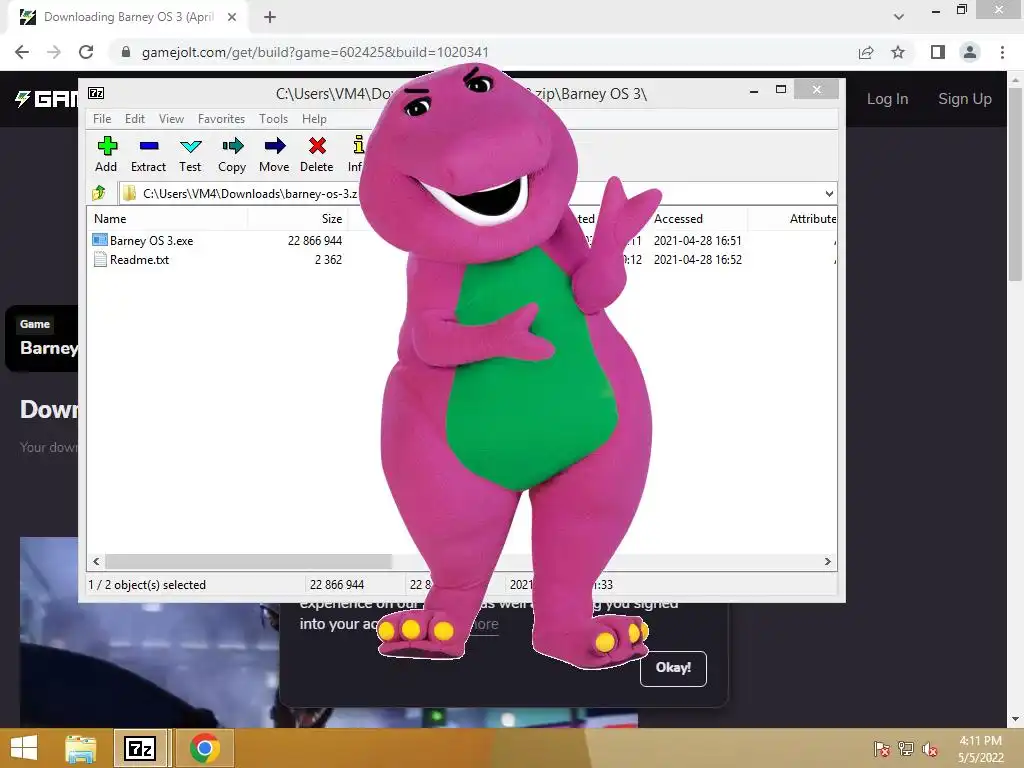1024x768 pixels.
Task: Click the Okay! button on Game Jolt banner
Action: coord(673,668)
